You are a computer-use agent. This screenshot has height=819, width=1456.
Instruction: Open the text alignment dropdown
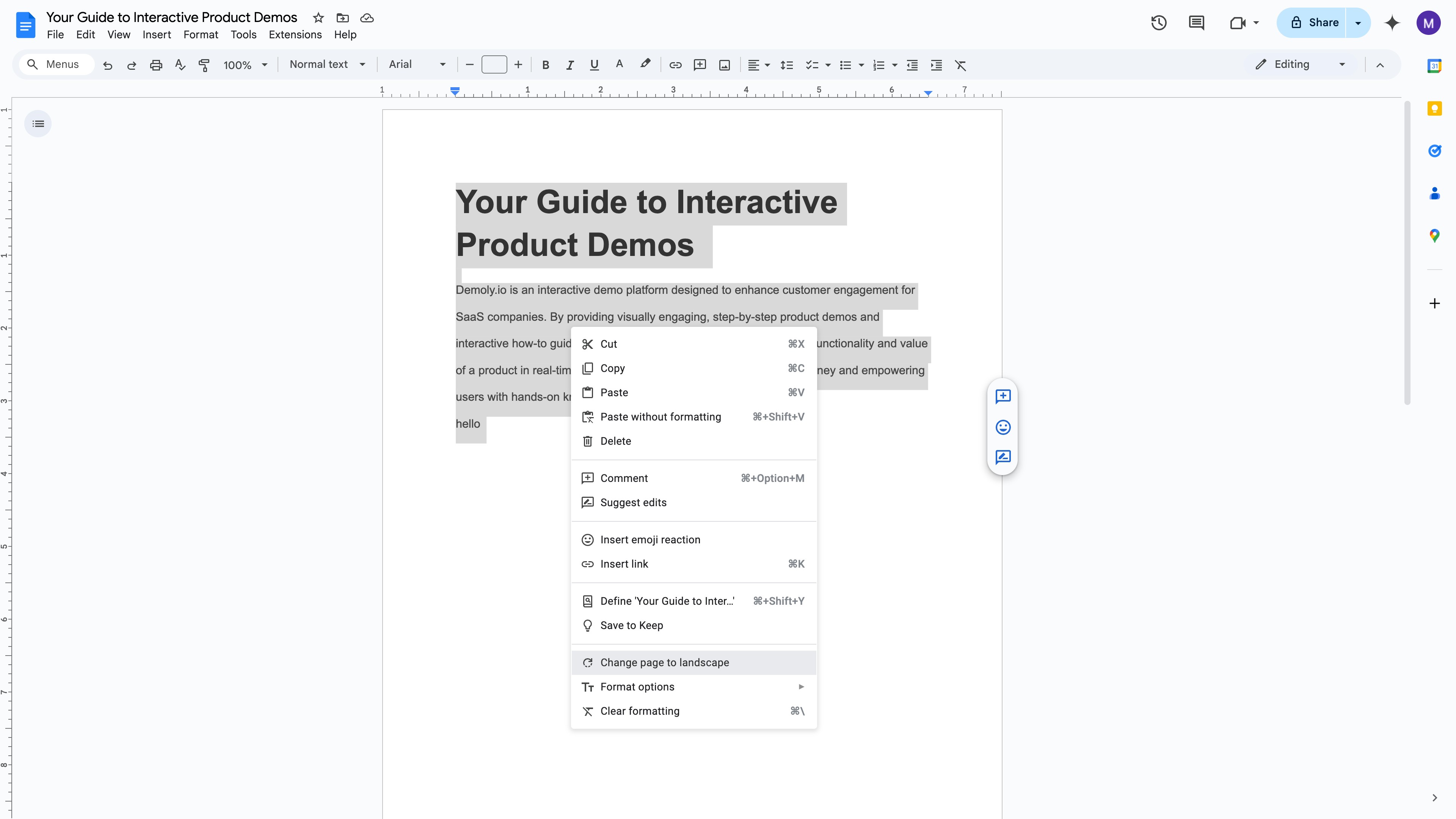click(758, 65)
